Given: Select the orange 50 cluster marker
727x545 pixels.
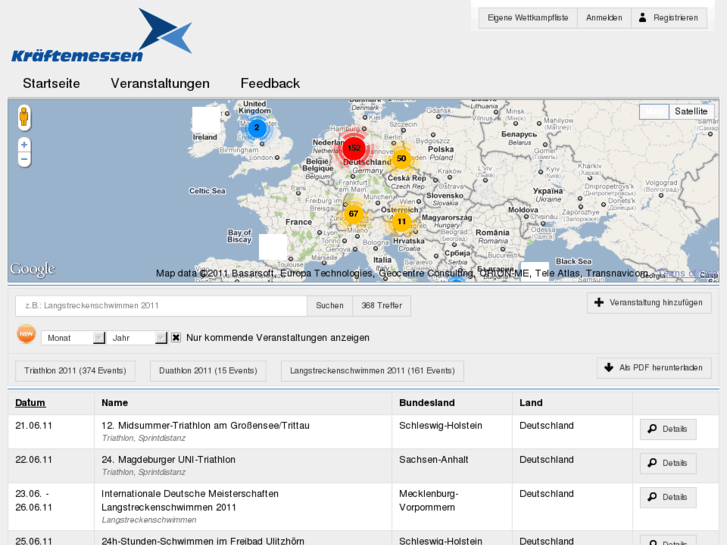Looking at the screenshot, I should tap(401, 159).
